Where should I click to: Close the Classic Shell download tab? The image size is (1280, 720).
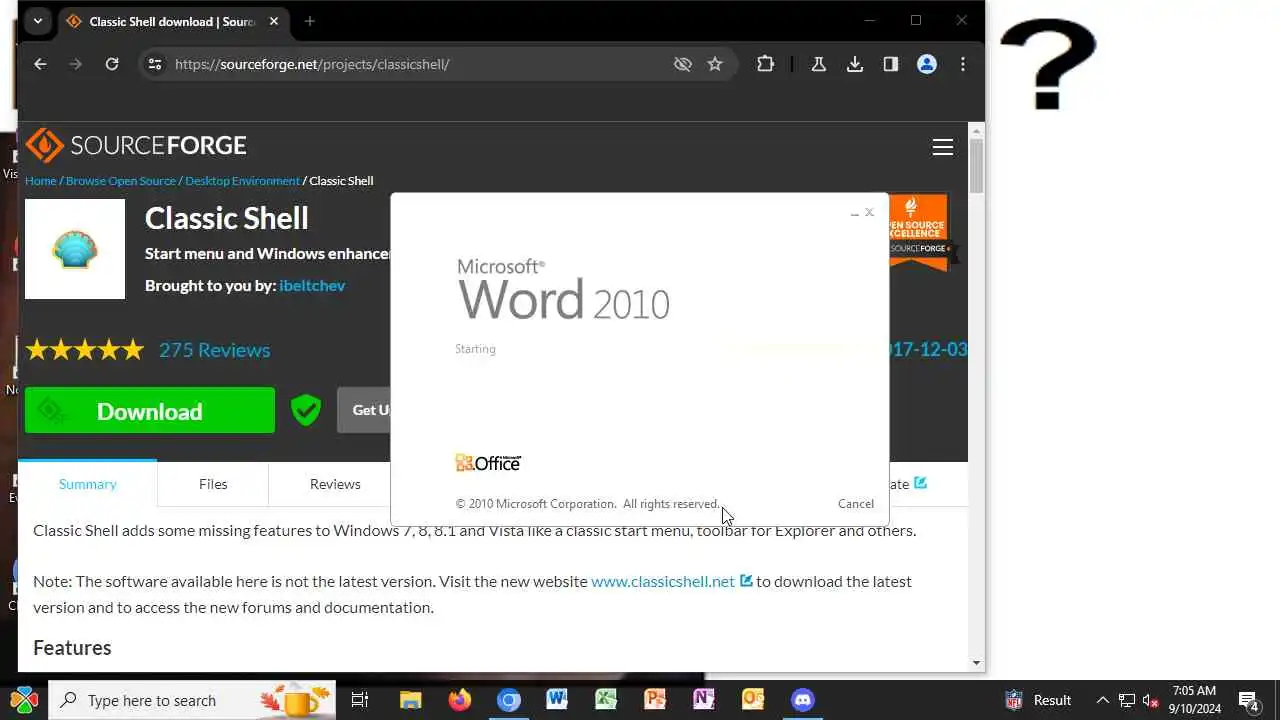pos(274,21)
